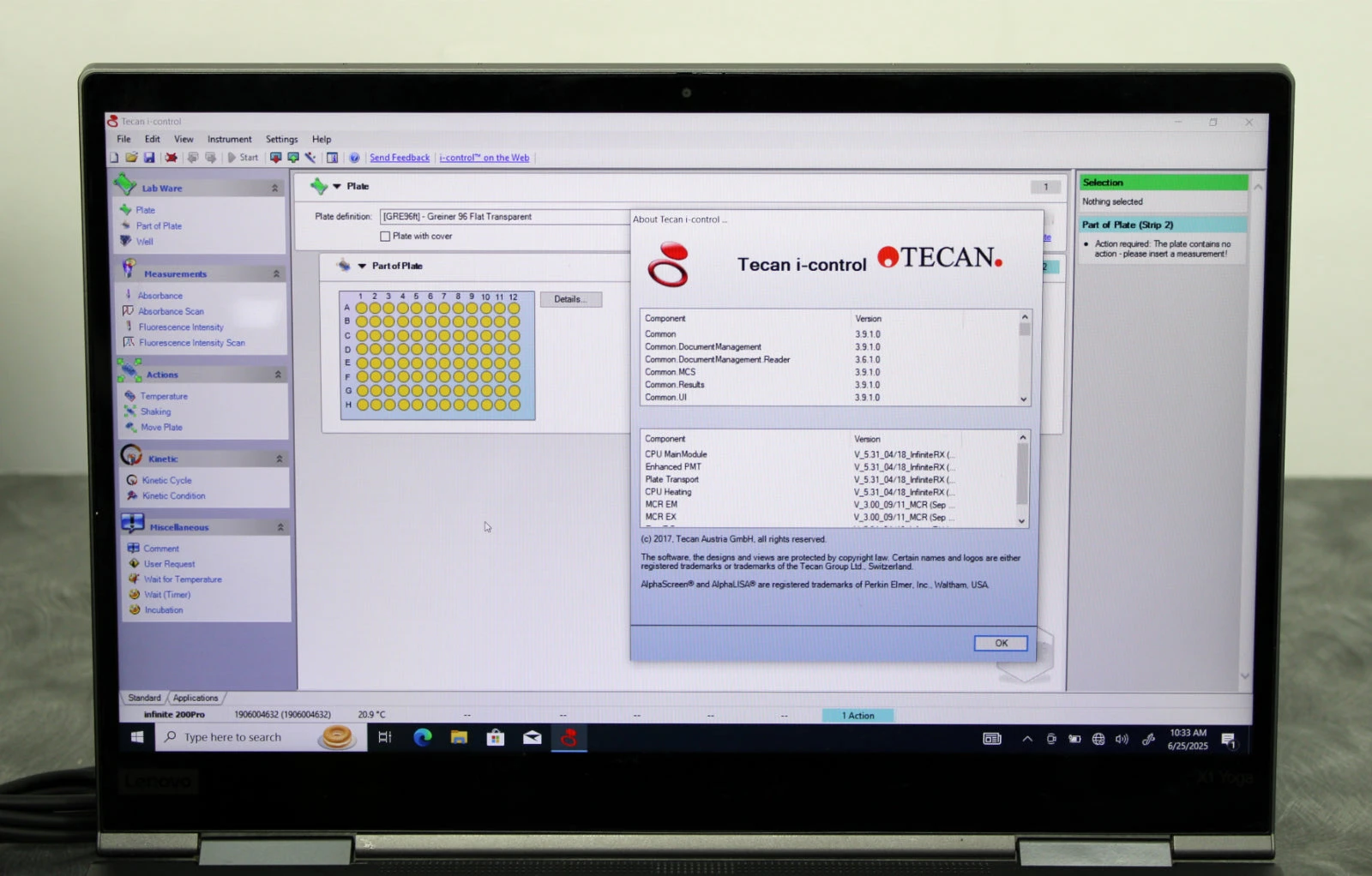The image size is (1372, 876).
Task: Select the Absorbance Scan measurement icon
Action: click(129, 311)
